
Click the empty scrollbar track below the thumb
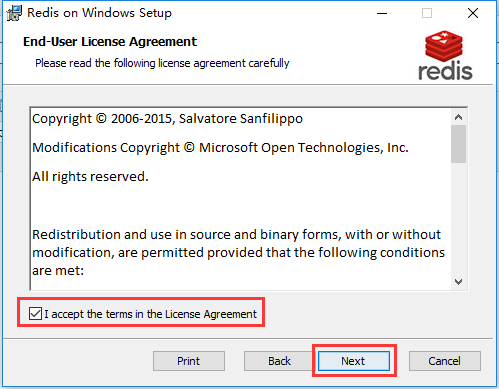point(459,219)
